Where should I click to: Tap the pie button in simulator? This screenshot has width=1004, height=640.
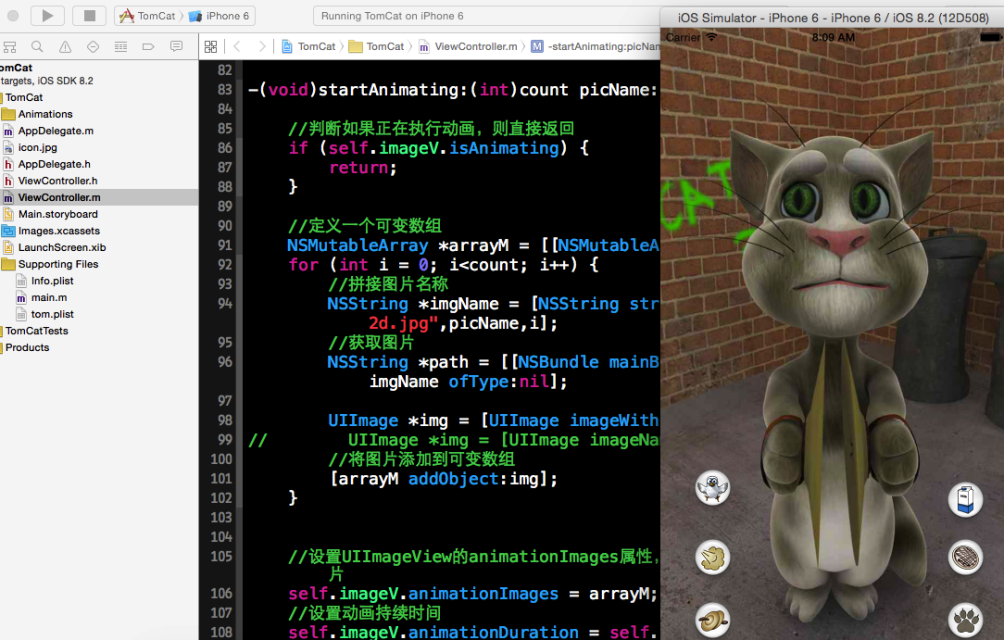pyautogui.click(x=965, y=557)
